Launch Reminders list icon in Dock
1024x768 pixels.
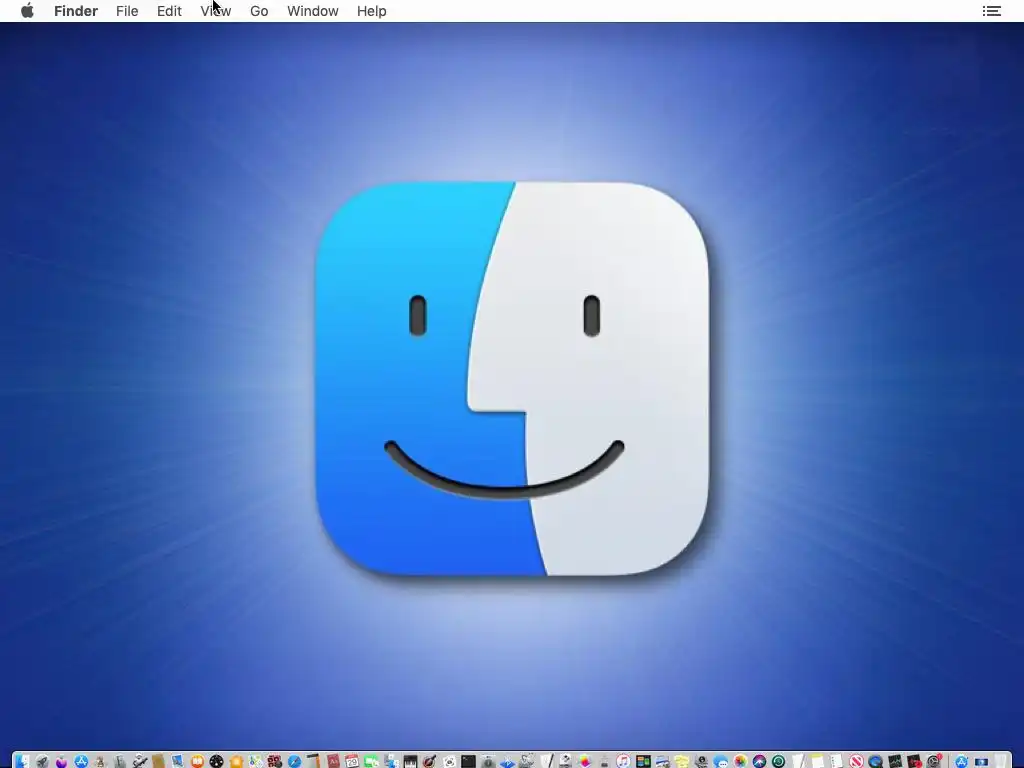(x=836, y=761)
